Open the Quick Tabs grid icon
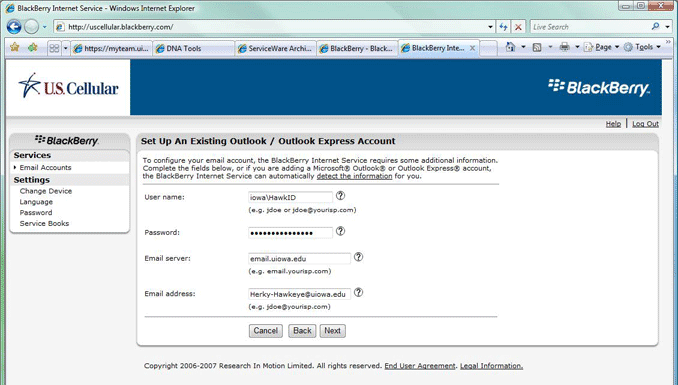Viewport: 678px width, 385px height. point(54,48)
